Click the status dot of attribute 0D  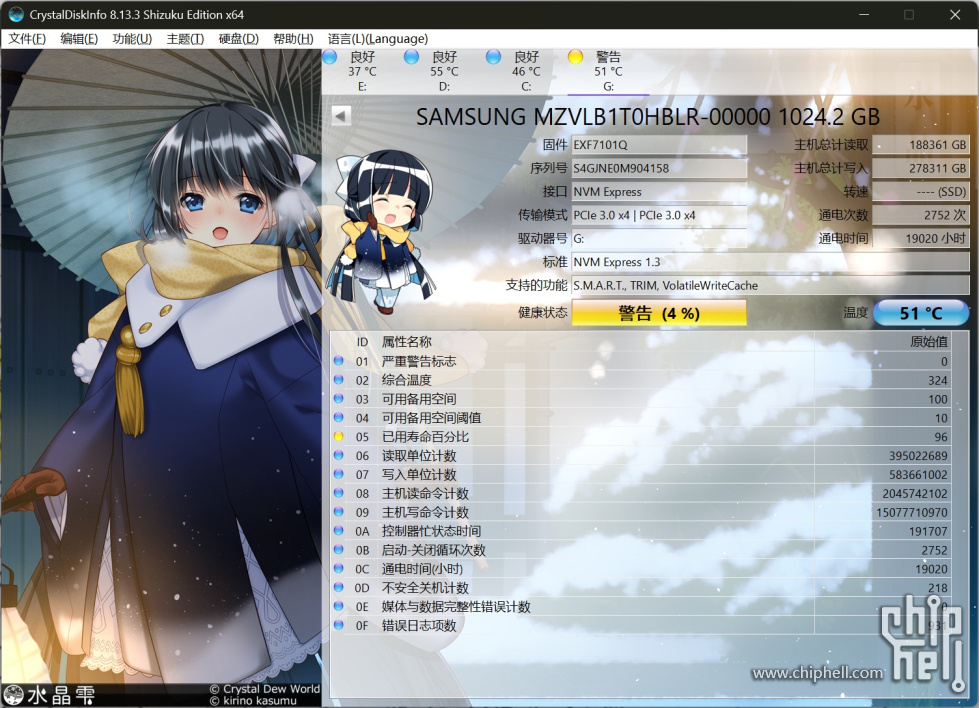coord(339,587)
